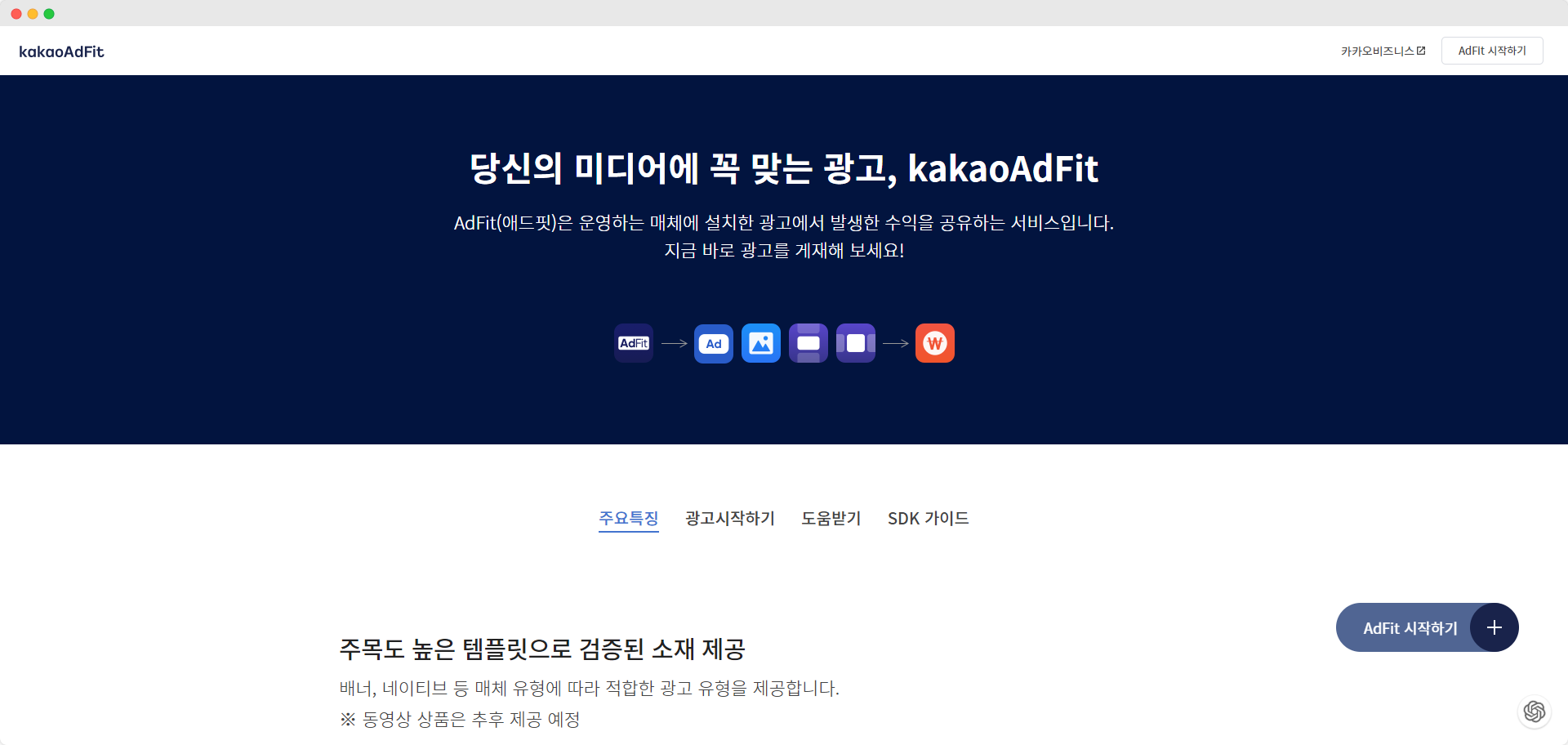Click the blue Ad banner icon
Image resolution: width=1568 pixels, height=745 pixels.
pyautogui.click(x=714, y=343)
